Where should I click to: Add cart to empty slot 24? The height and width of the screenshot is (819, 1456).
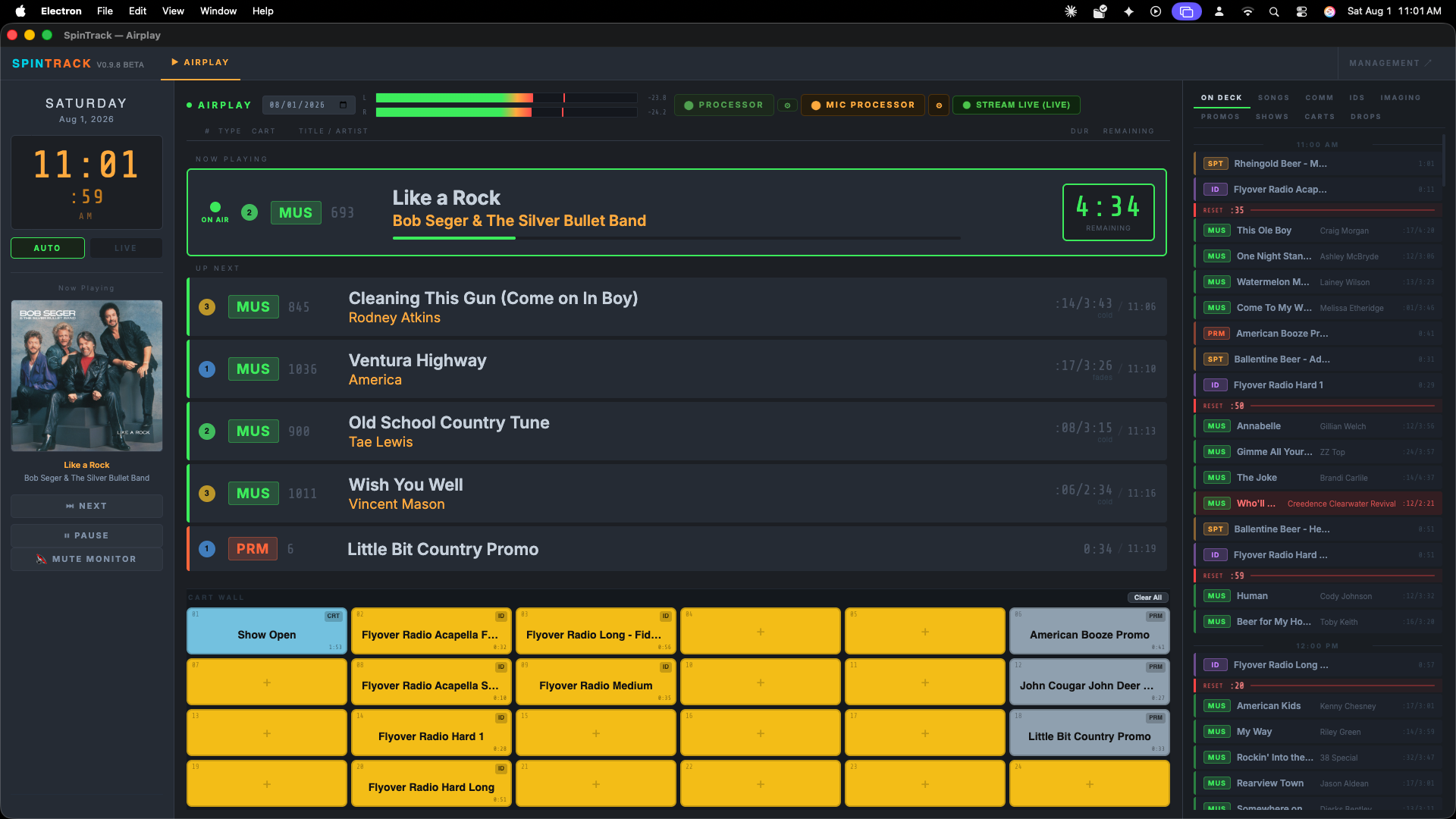pos(1090,783)
